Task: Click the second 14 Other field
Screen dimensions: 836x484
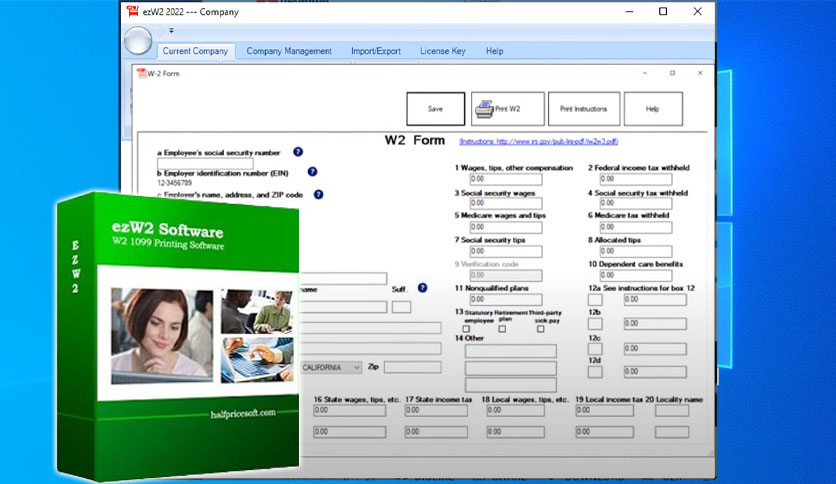Action: [x=511, y=368]
